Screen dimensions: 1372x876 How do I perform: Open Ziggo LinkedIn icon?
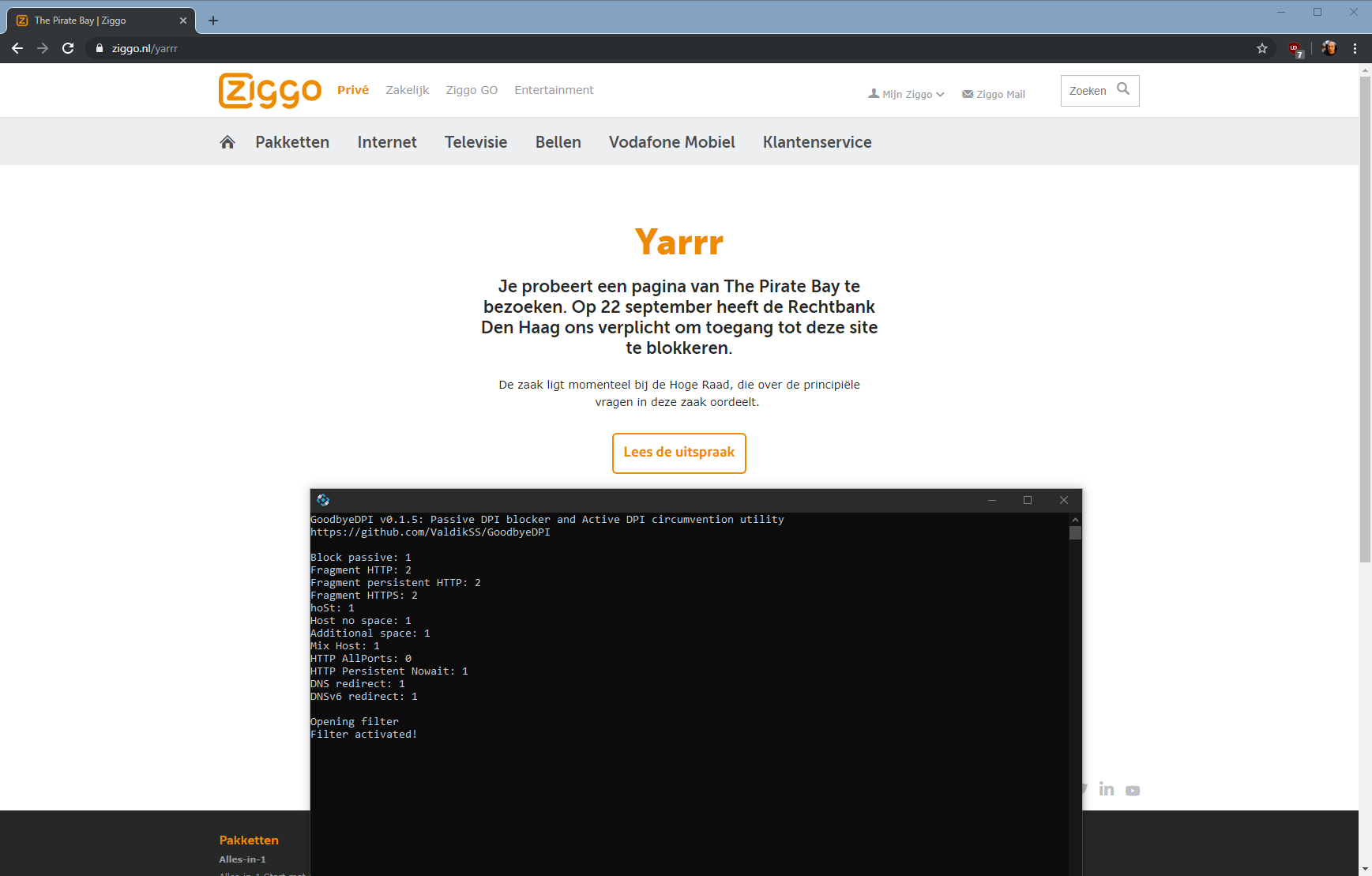pyautogui.click(x=1107, y=789)
